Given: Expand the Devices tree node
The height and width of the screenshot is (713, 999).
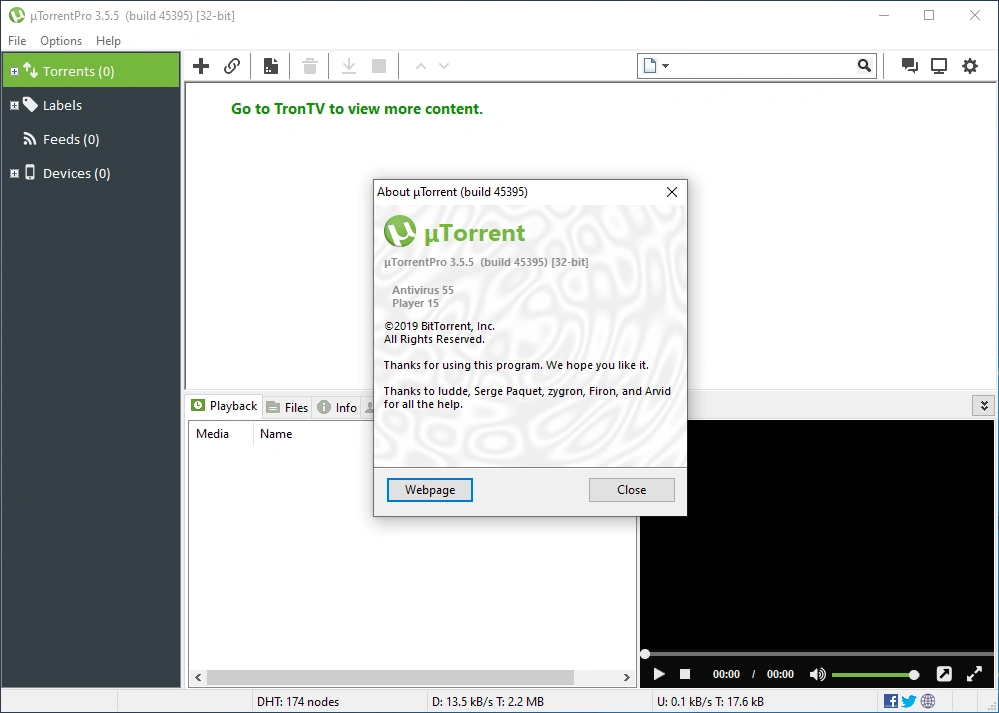Looking at the screenshot, I should tap(14, 173).
